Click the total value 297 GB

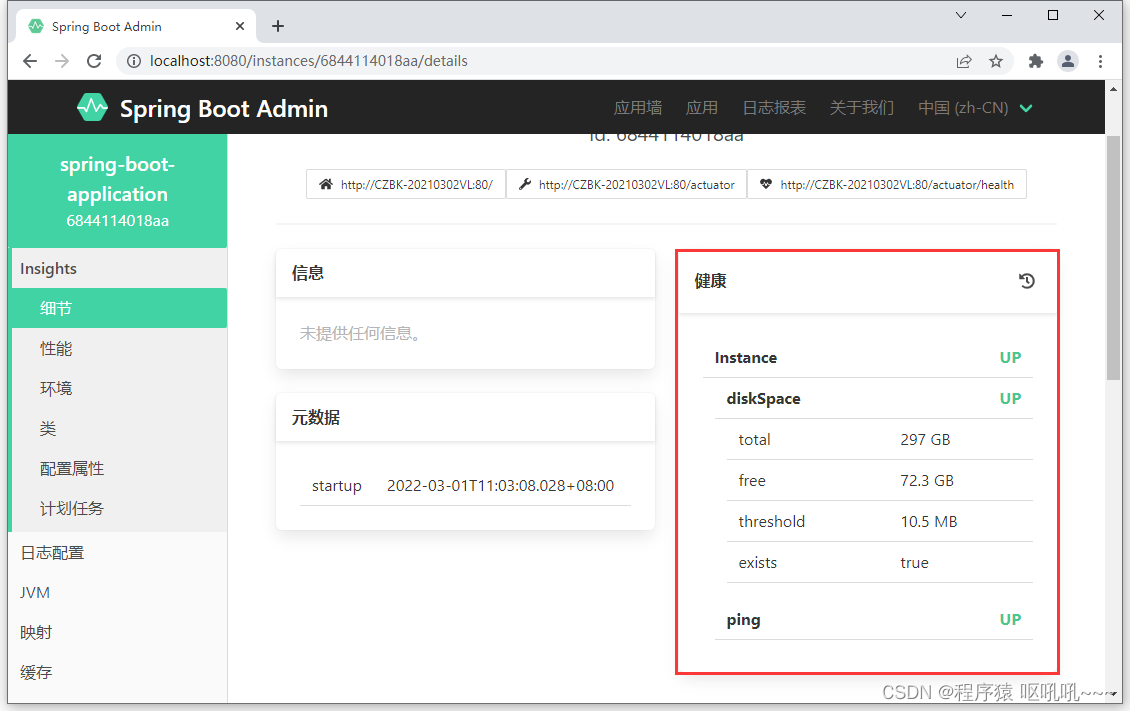pos(925,440)
